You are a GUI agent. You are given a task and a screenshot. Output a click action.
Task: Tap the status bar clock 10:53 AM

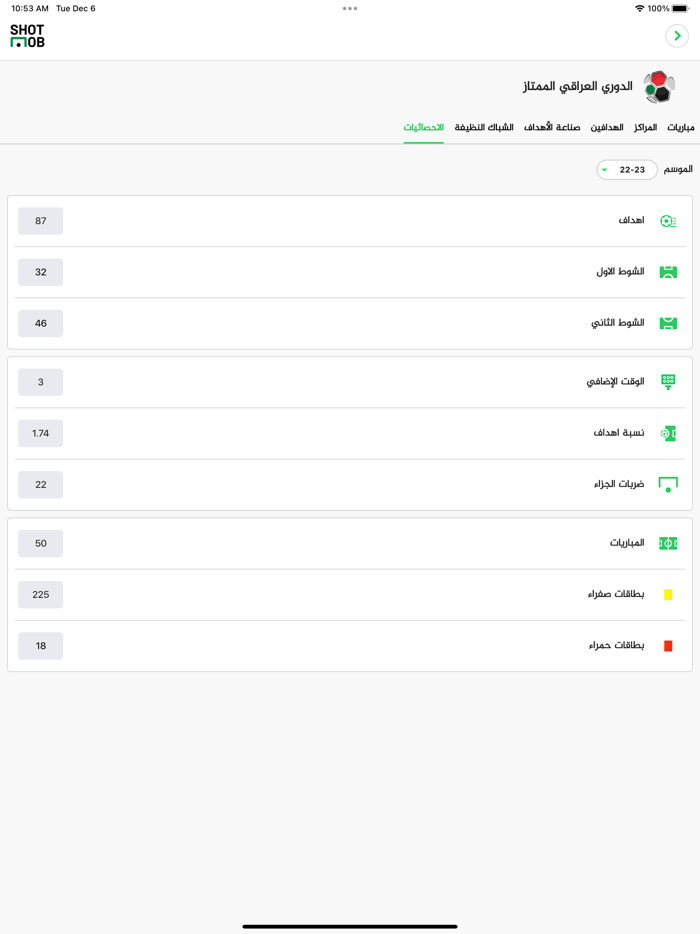(30, 8)
